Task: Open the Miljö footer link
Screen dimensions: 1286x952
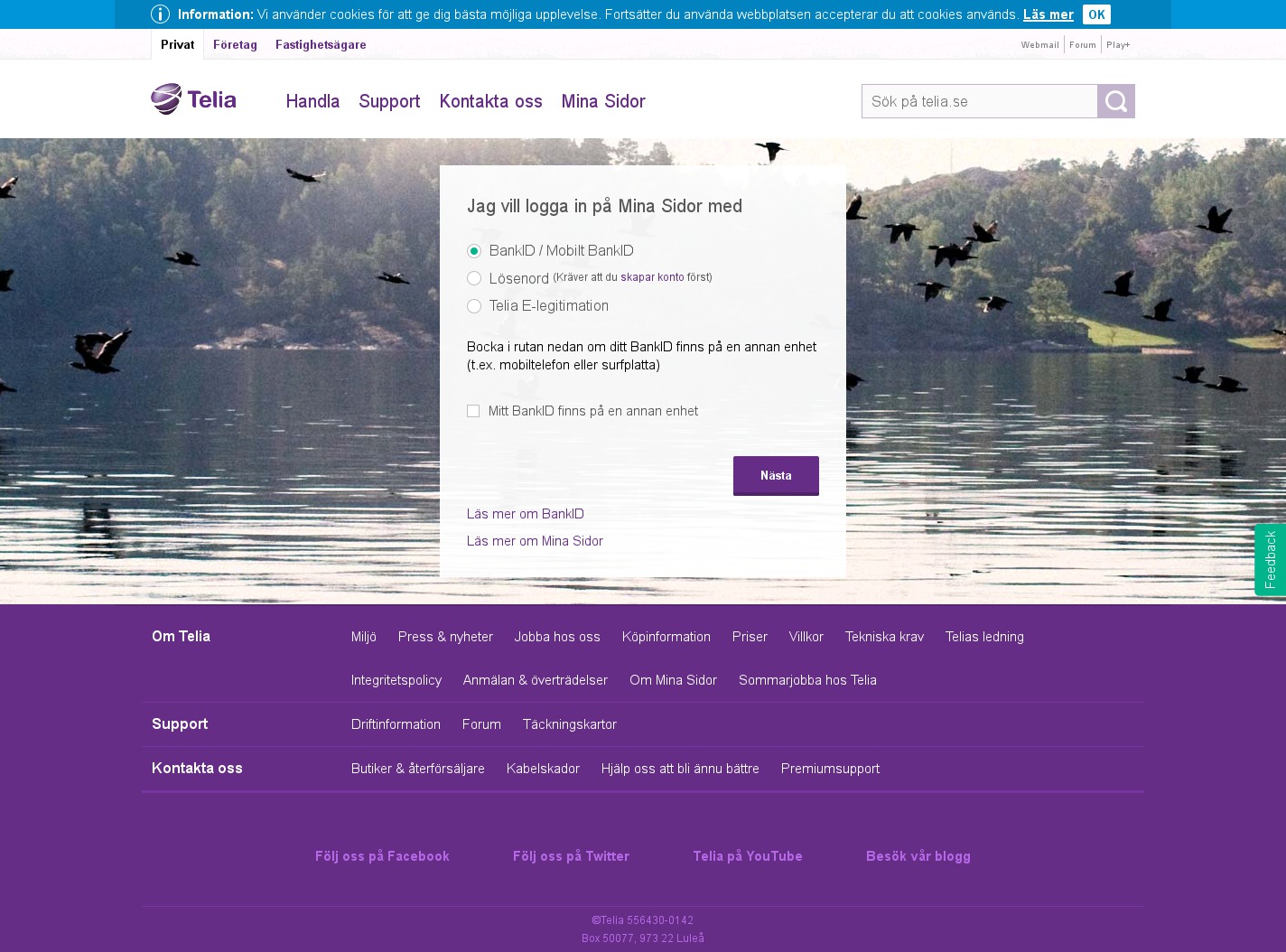Action: 364,637
